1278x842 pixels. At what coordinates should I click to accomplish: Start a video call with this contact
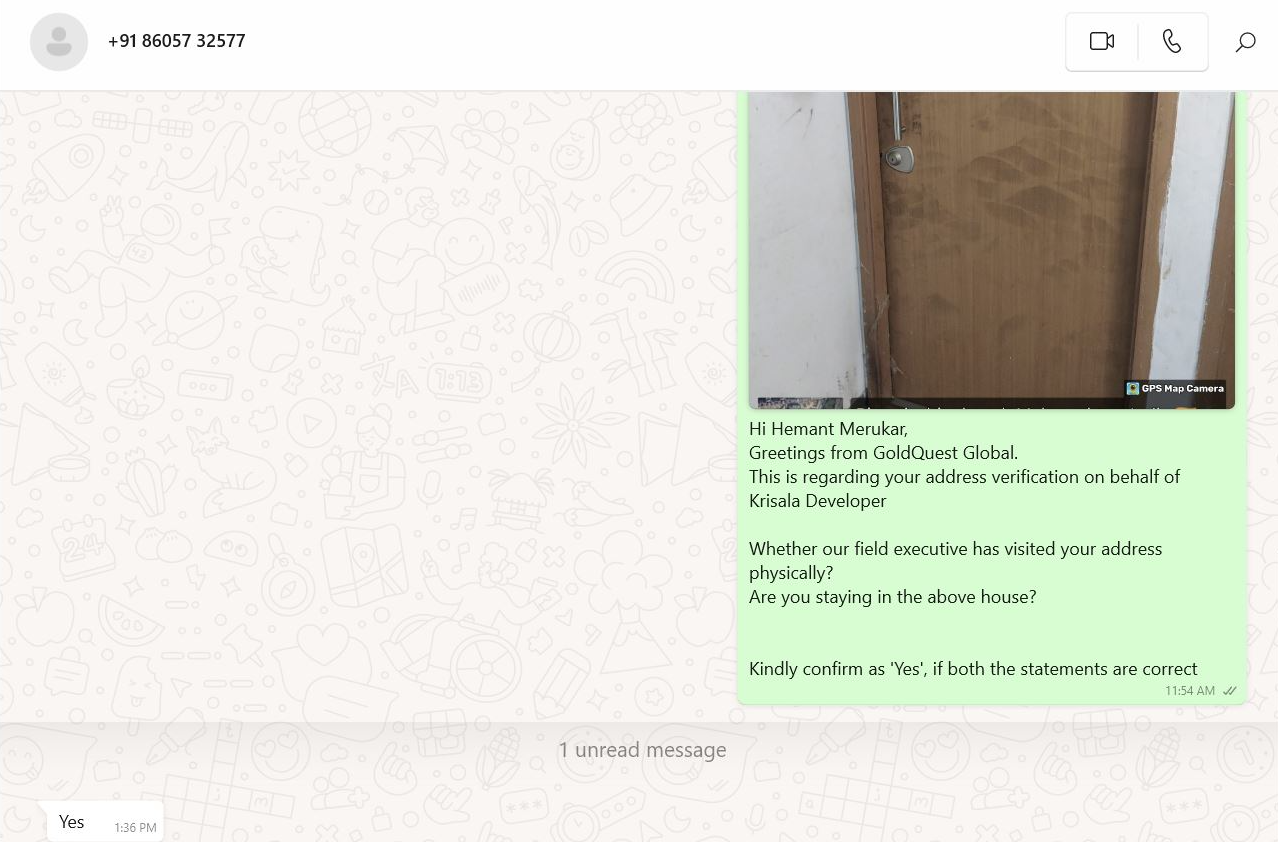point(1102,41)
